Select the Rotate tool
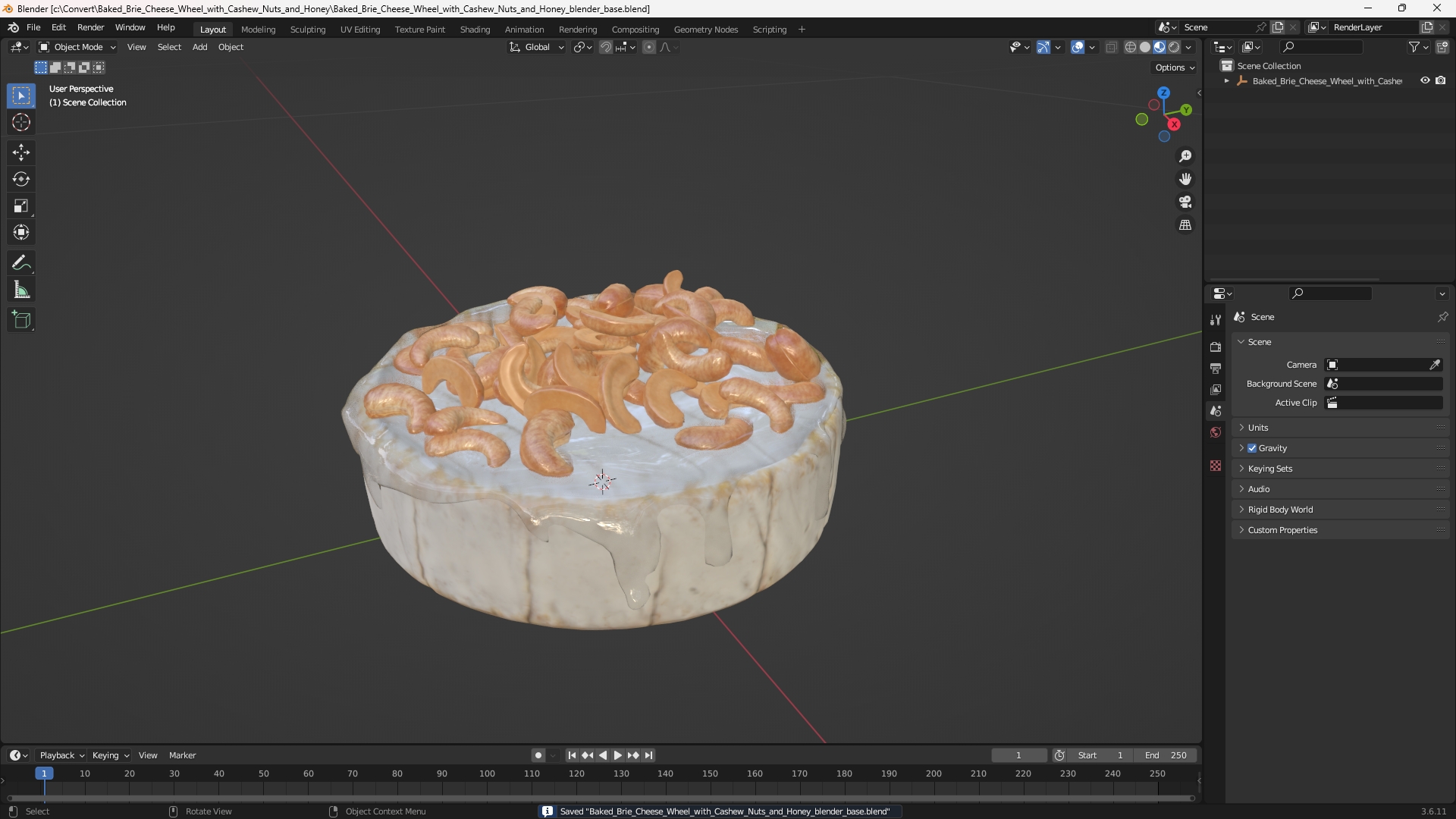Screen dimensions: 1456x819 21,179
